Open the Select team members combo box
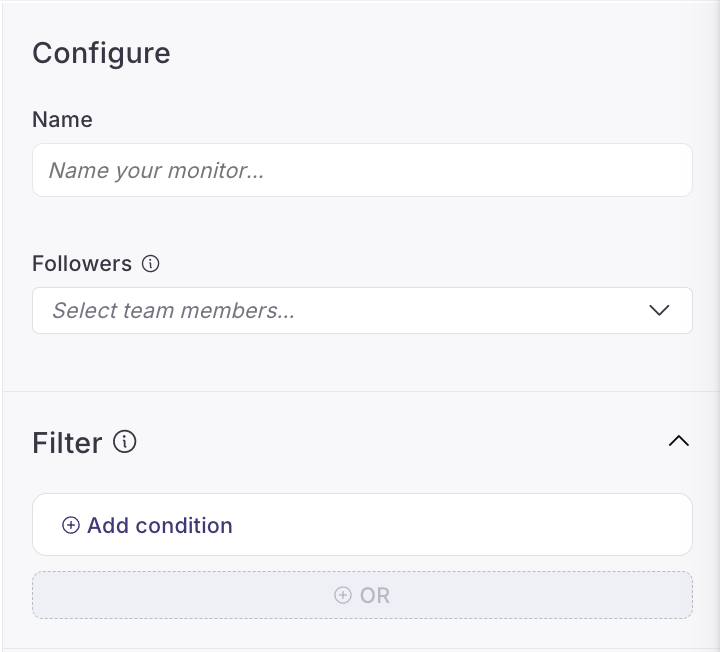The image size is (720, 652). click(x=362, y=310)
